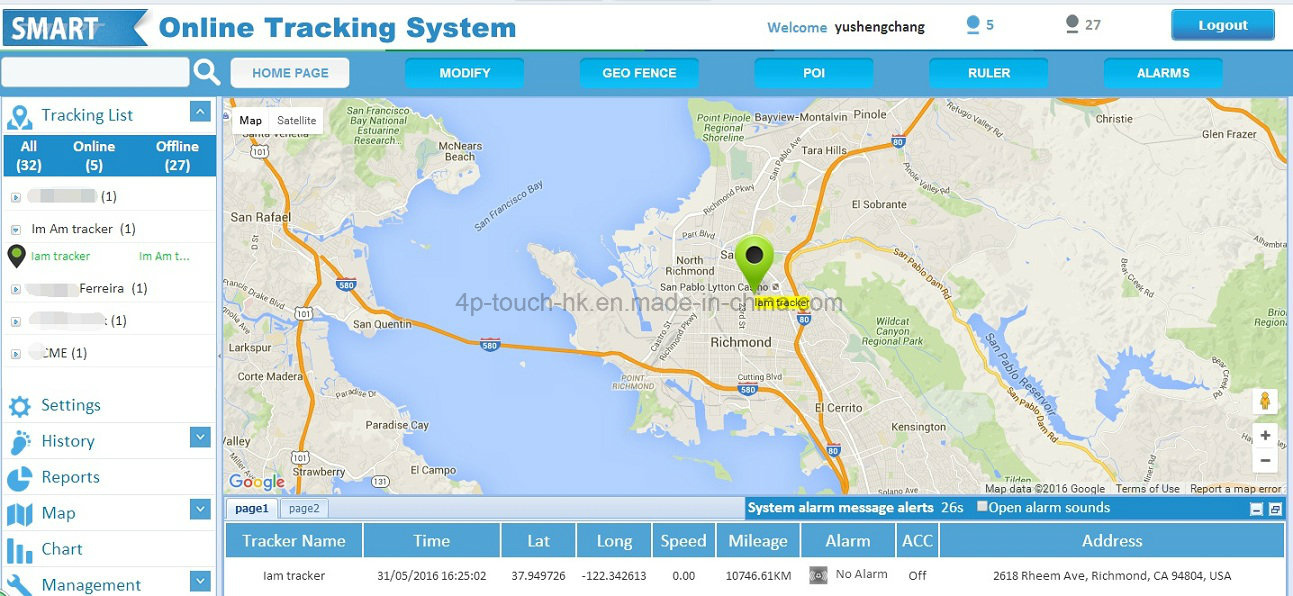Image resolution: width=1293 pixels, height=596 pixels.
Task: Show Online (5) trackers tab
Action: click(x=94, y=156)
